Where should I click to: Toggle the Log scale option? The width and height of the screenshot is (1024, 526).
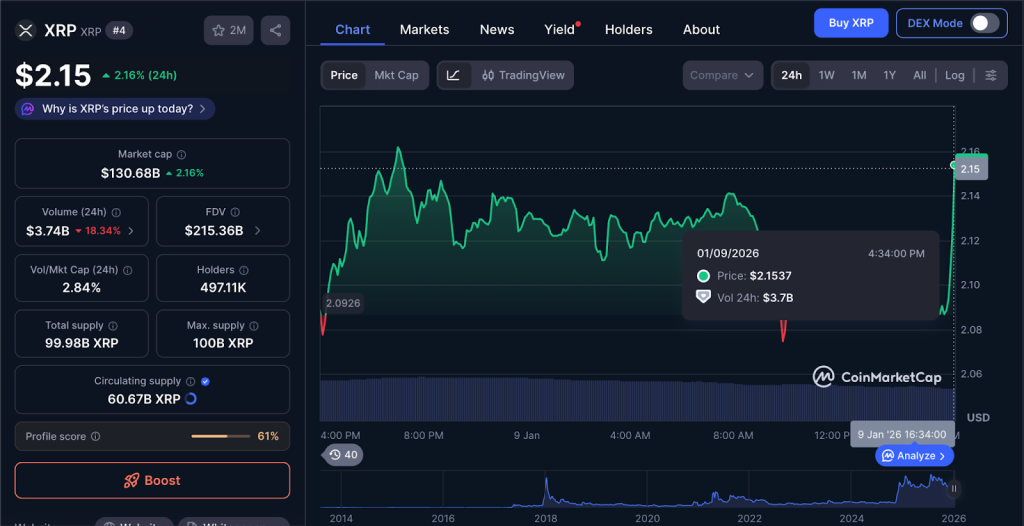click(x=955, y=75)
